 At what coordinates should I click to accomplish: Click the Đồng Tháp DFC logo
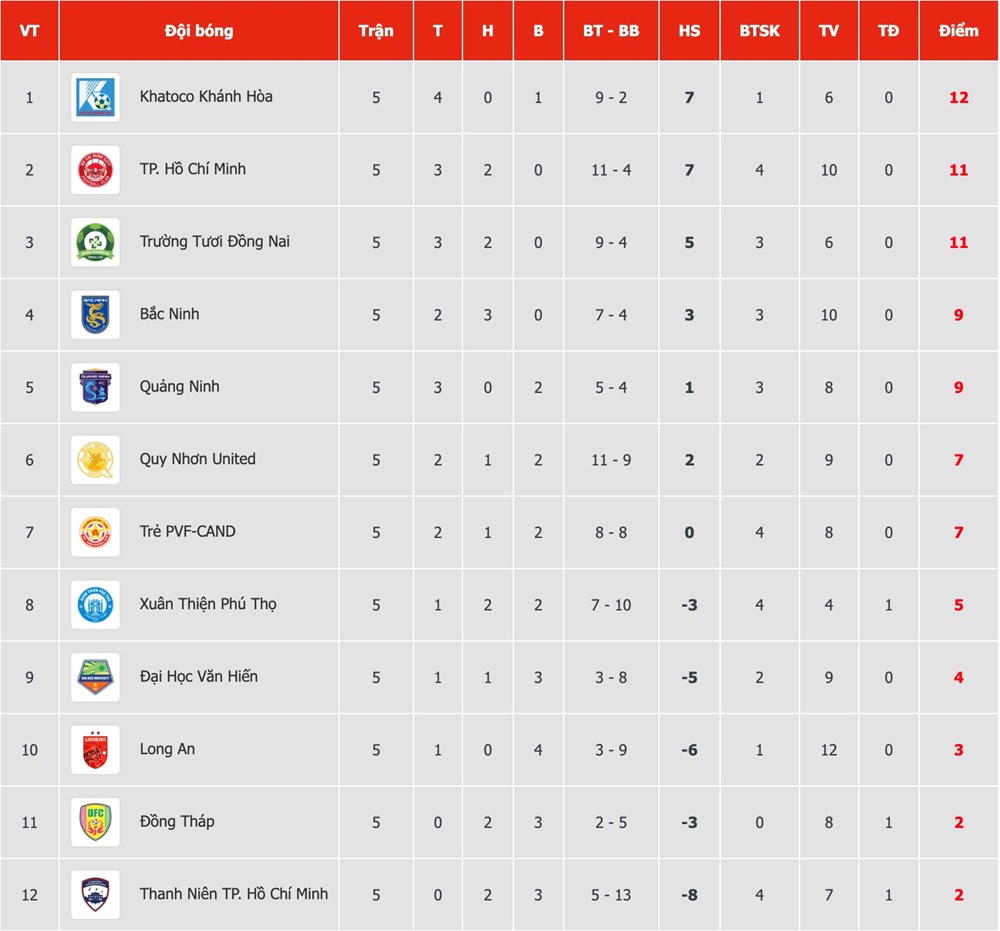96,822
